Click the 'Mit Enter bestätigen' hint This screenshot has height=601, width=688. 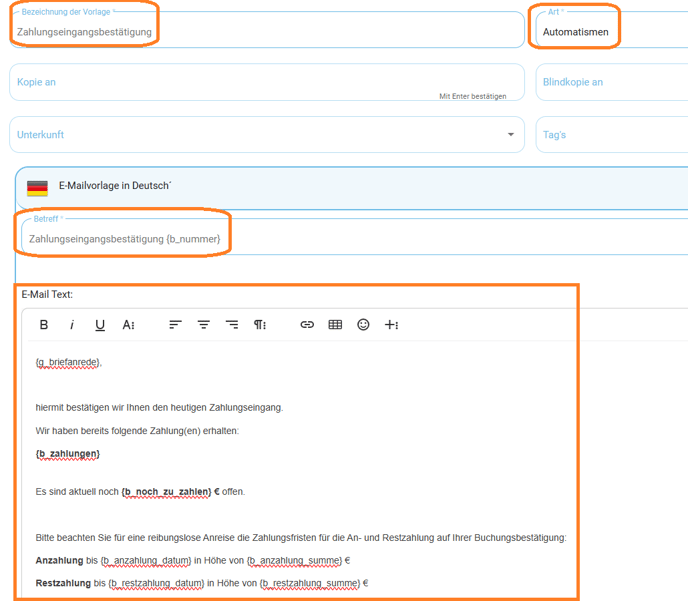(473, 96)
